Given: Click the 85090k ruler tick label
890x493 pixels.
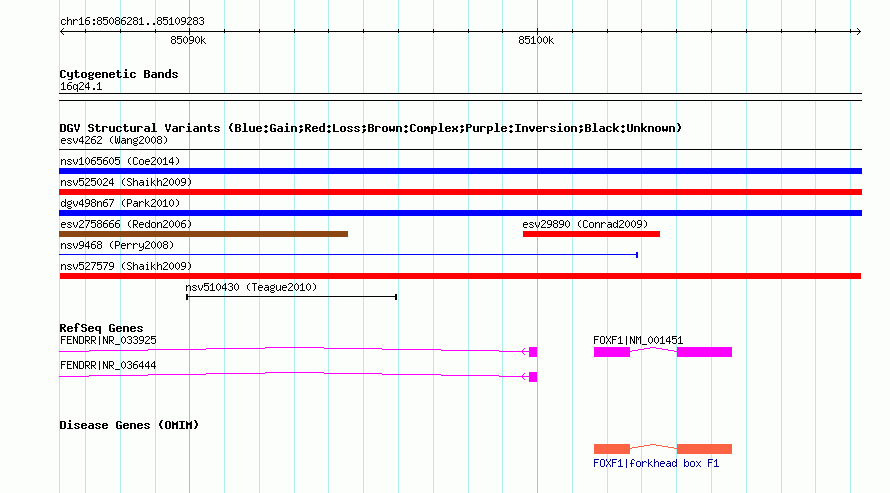Looking at the screenshot, I should [188, 40].
